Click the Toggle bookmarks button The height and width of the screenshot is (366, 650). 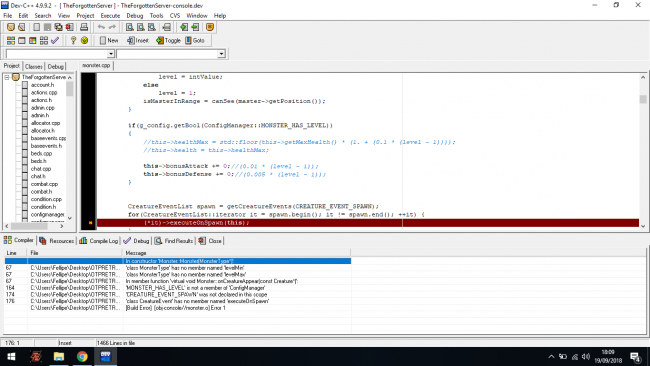click(x=168, y=41)
